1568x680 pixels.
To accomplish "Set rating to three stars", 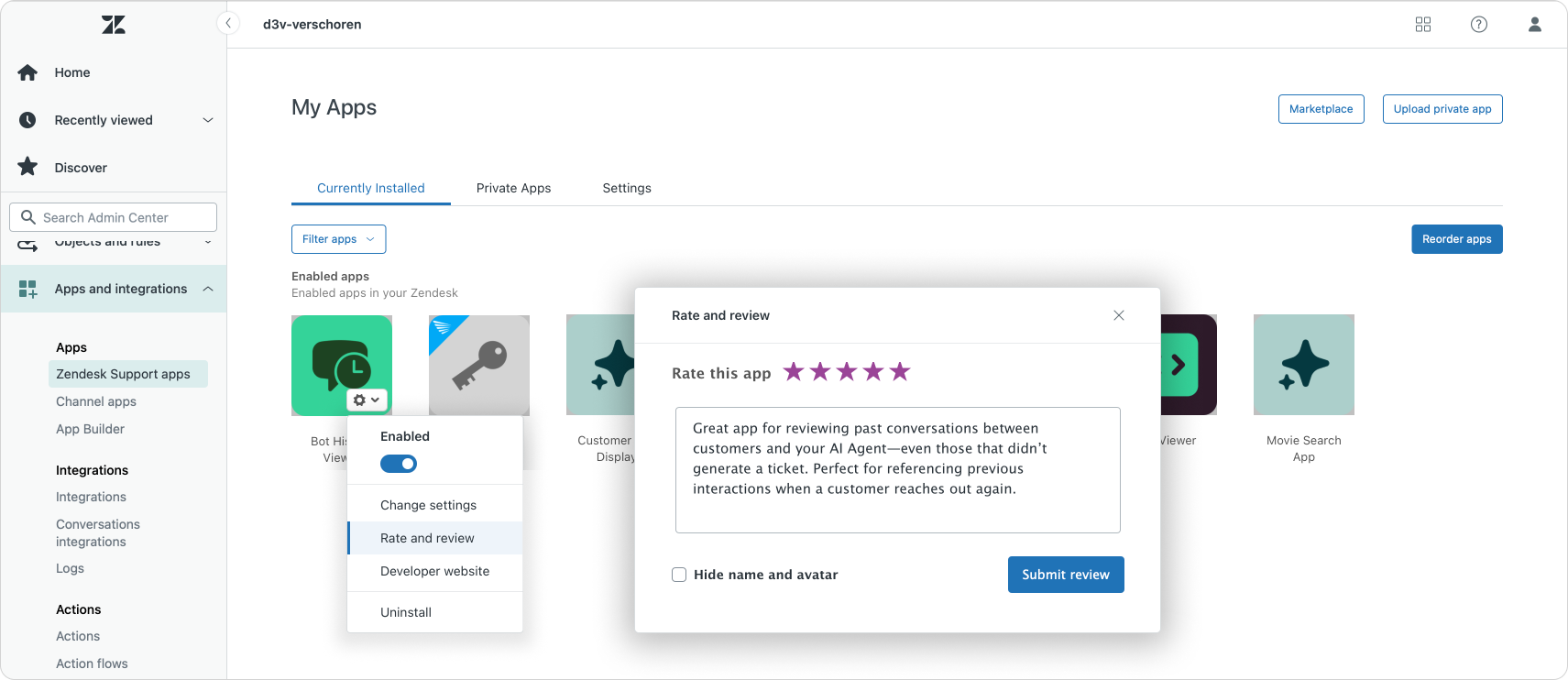I will pyautogui.click(x=847, y=371).
